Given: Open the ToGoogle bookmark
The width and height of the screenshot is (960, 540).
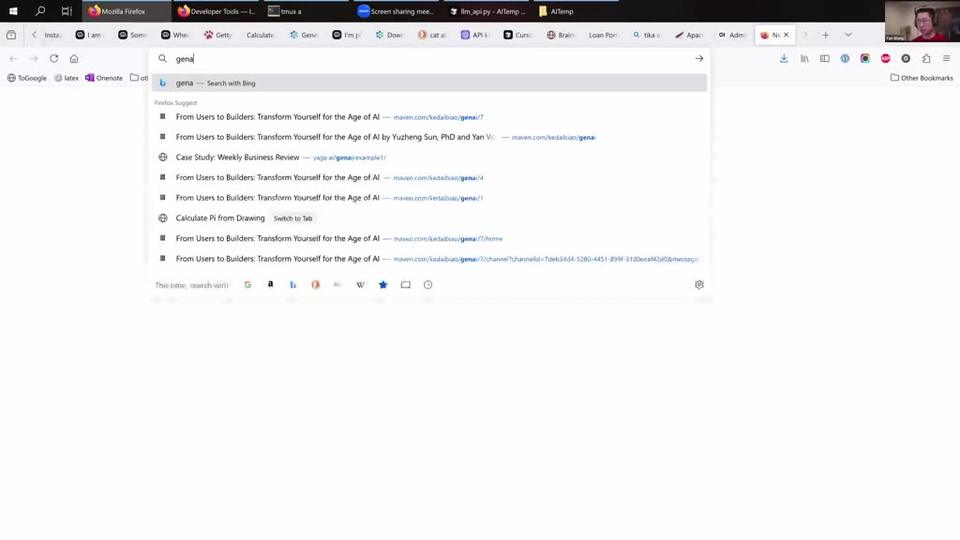Looking at the screenshot, I should 27,78.
